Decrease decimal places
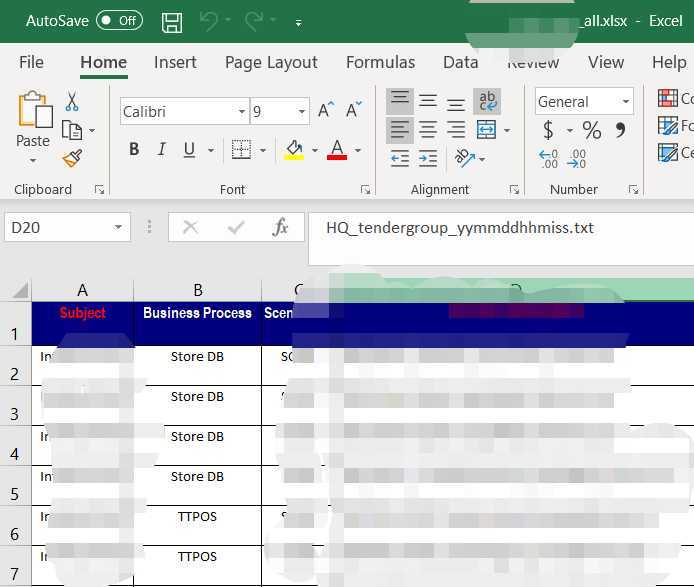This screenshot has width=694, height=587. coord(578,158)
